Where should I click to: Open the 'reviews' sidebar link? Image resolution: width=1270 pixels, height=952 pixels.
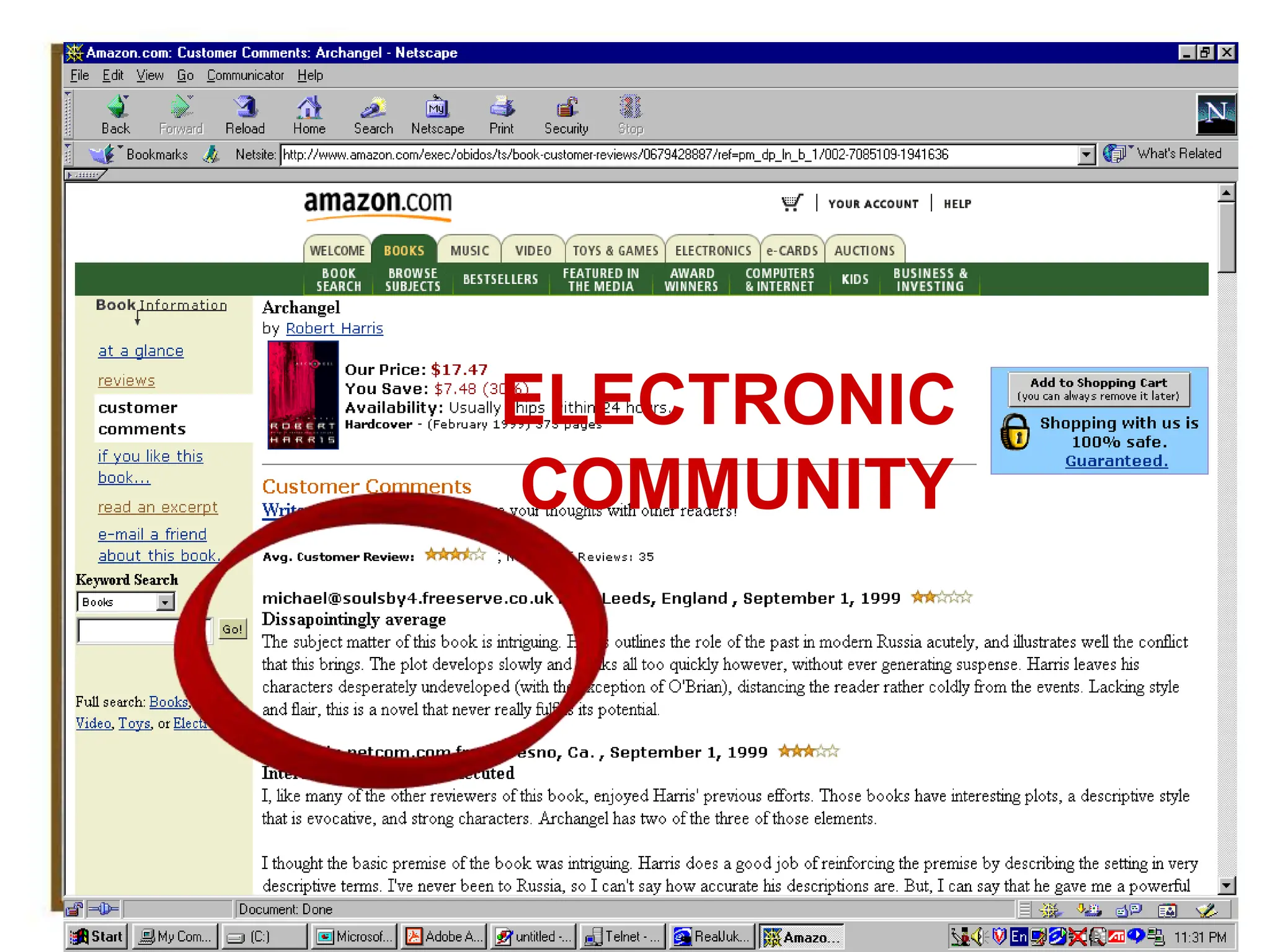pos(127,381)
